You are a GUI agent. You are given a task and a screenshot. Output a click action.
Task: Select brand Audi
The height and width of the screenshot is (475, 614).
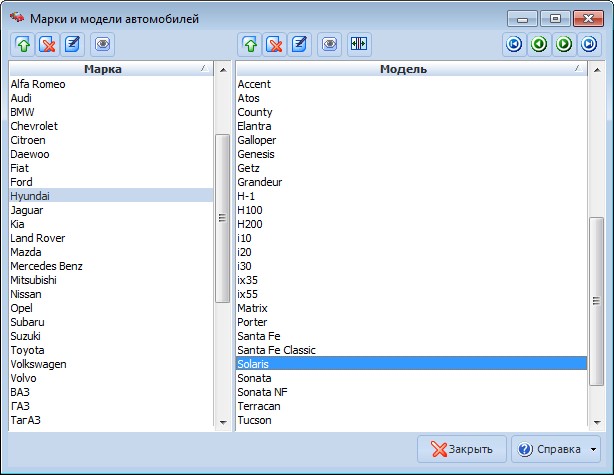(111, 98)
